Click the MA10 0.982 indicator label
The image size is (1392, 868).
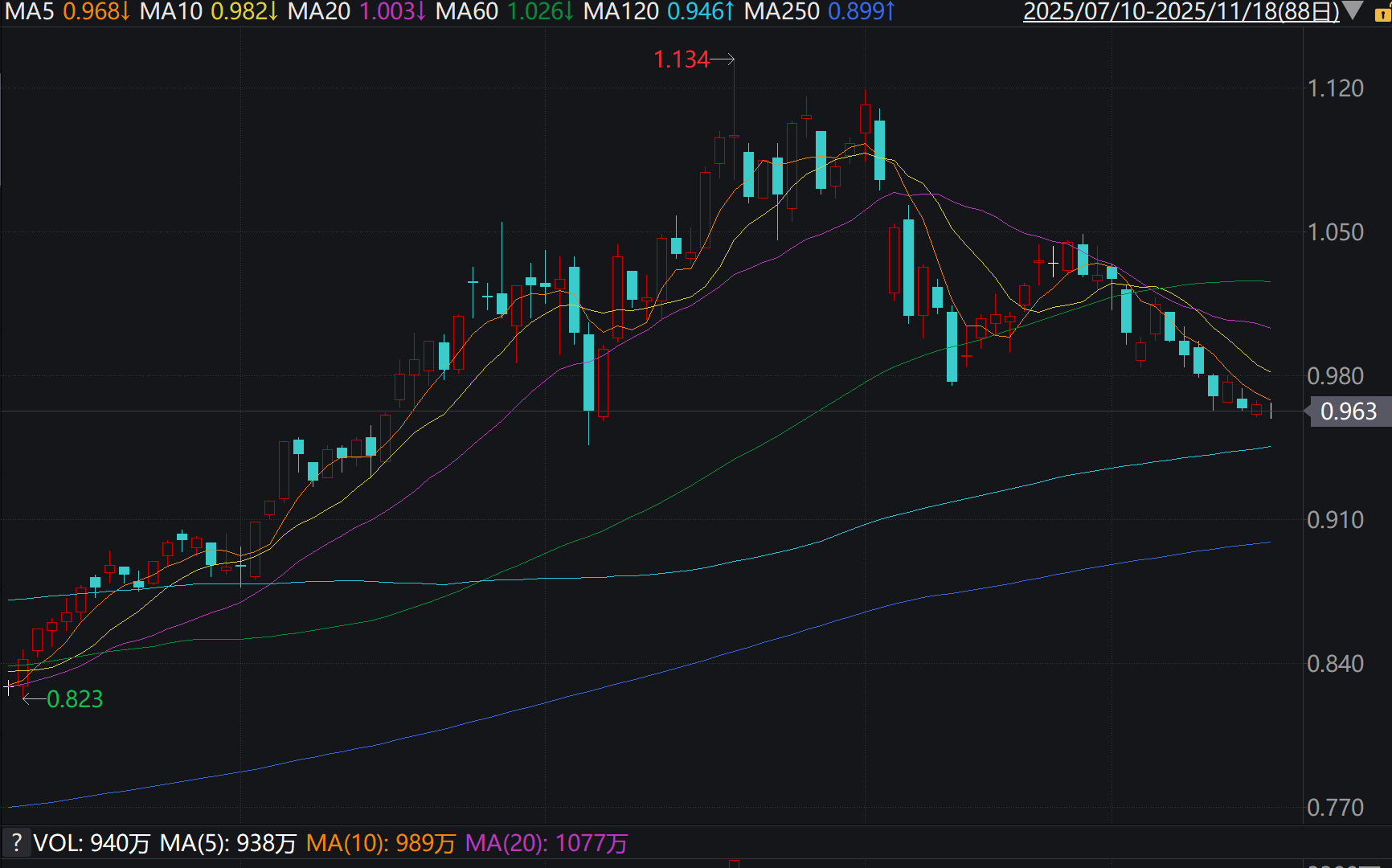point(209,12)
